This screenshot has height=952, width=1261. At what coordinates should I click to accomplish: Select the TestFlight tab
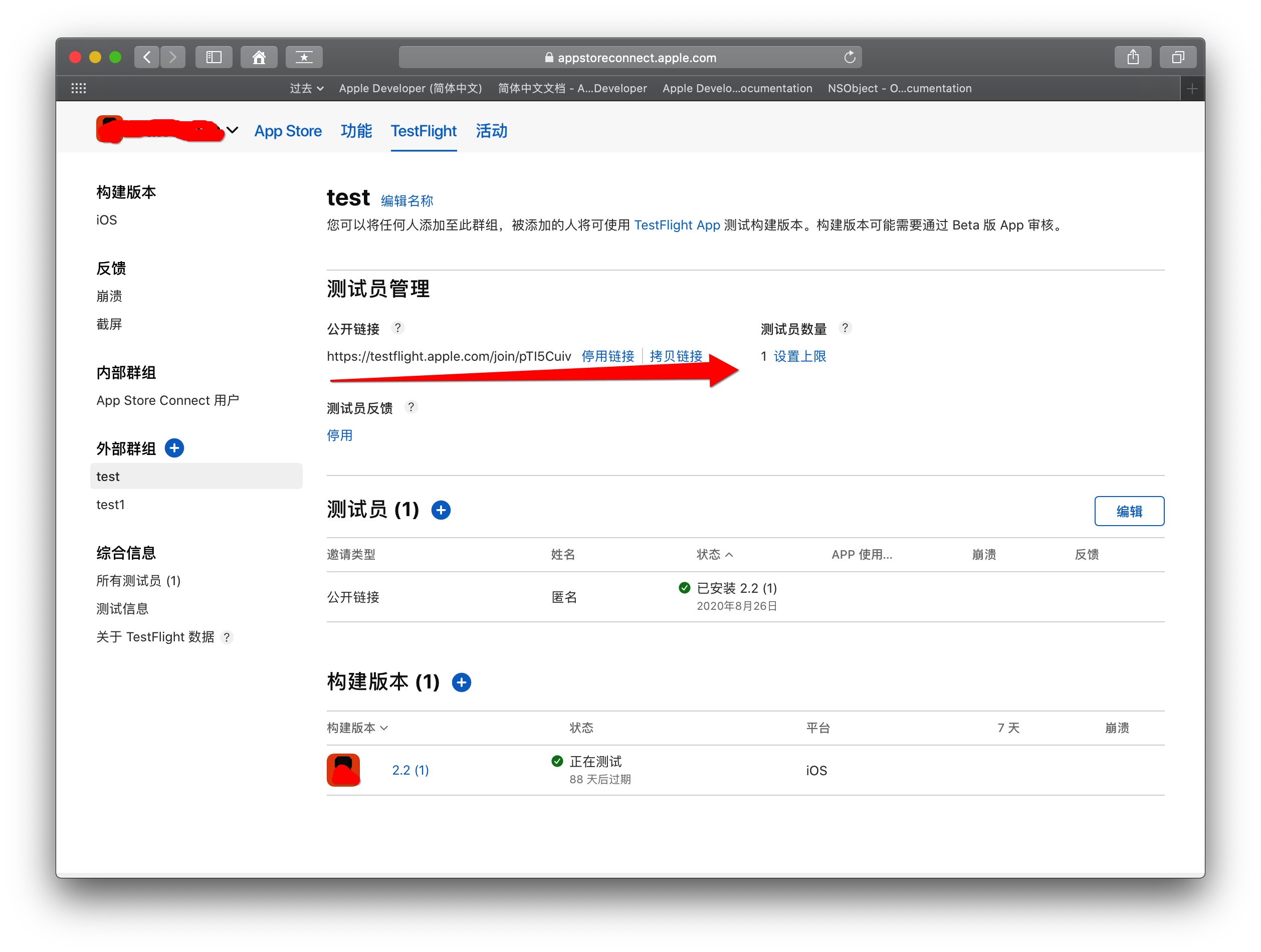pyautogui.click(x=424, y=131)
